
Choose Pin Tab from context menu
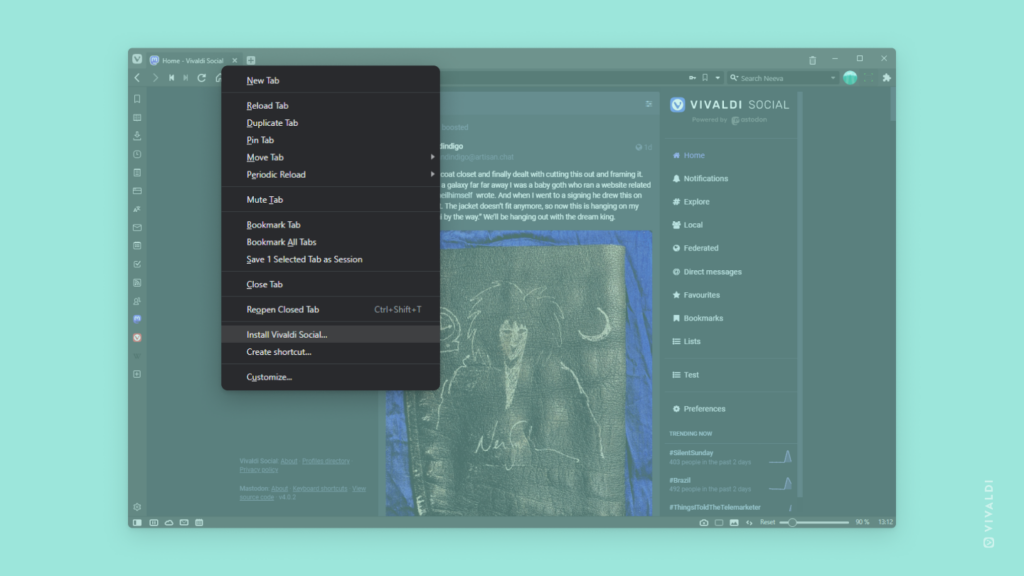pos(330,140)
